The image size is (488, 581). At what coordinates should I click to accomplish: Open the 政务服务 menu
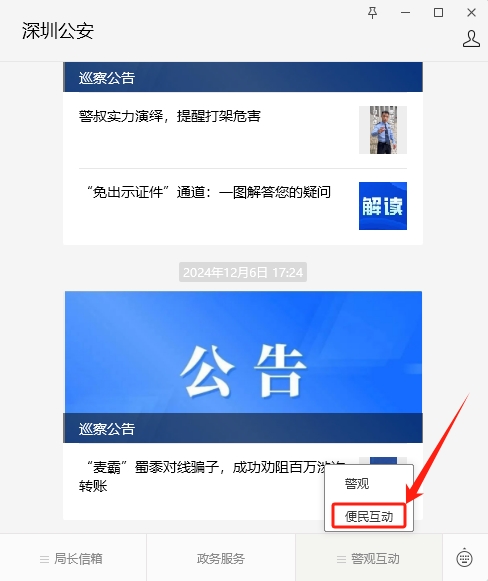point(221,558)
